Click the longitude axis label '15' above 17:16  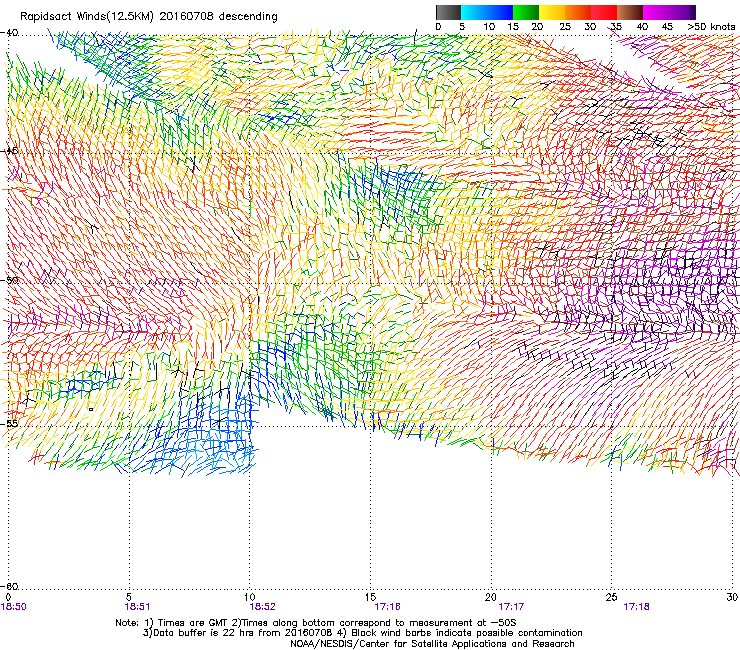[370, 597]
